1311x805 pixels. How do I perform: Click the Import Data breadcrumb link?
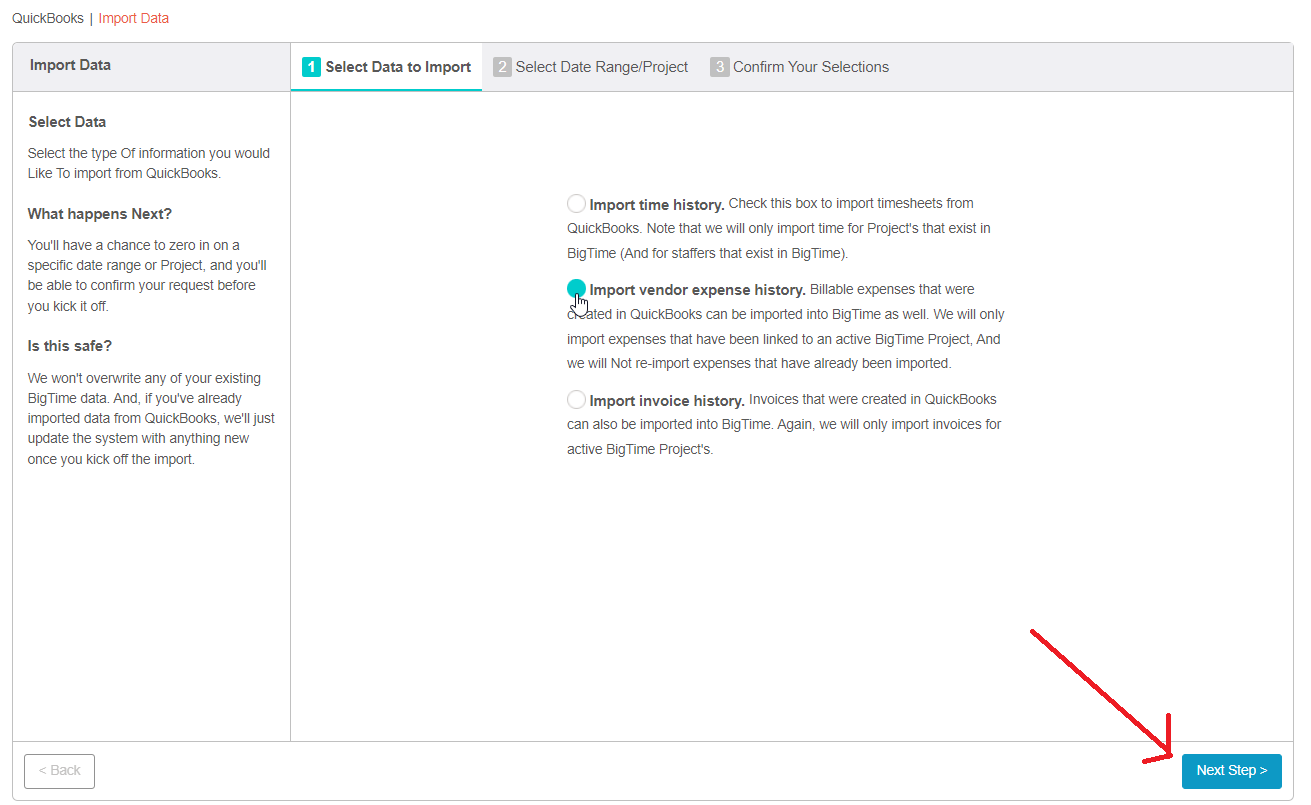tap(133, 18)
